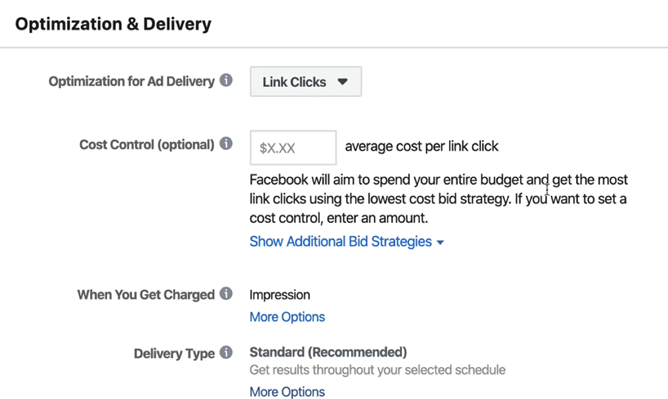Click the black arrow inside Link Clicks button
The height and width of the screenshot is (399, 668).
pos(343,81)
